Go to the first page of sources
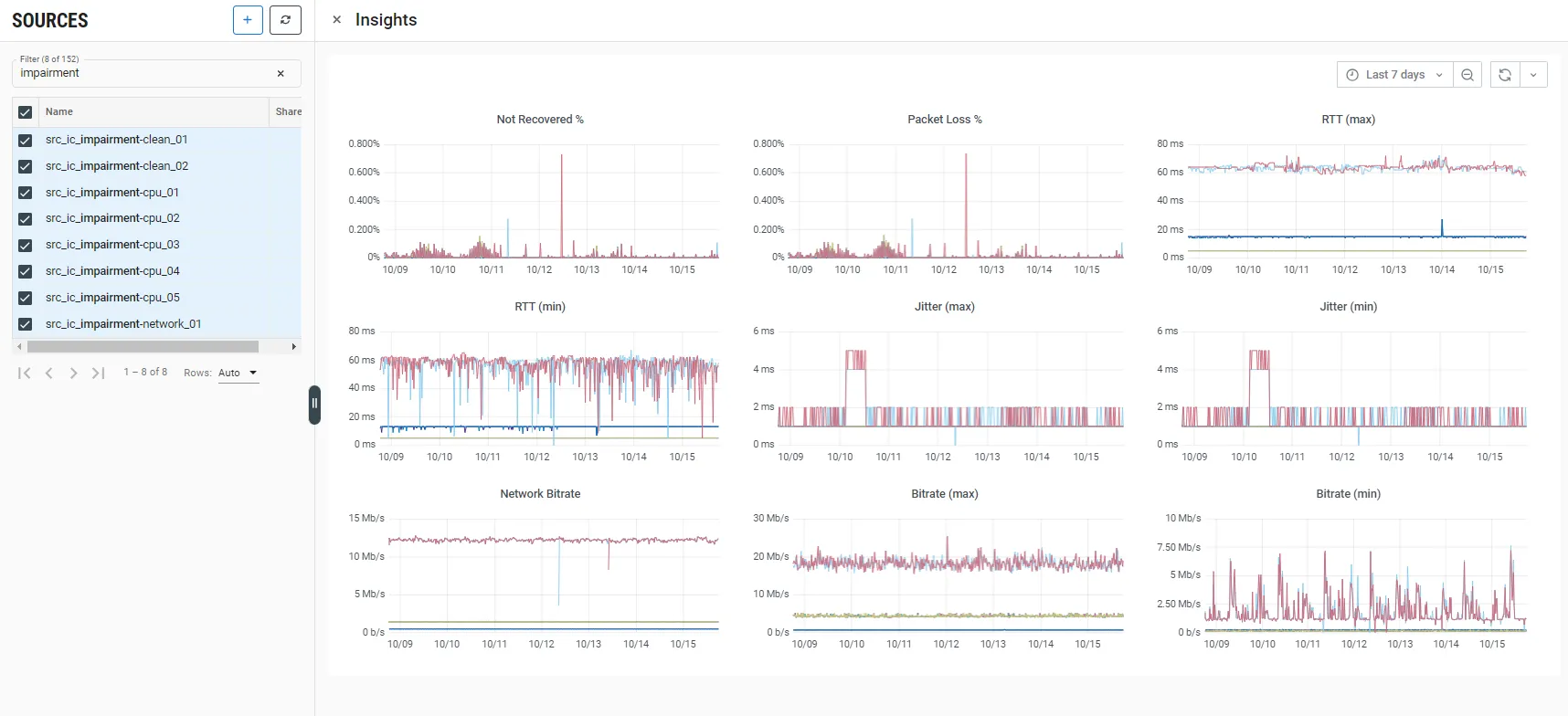 tap(25, 373)
